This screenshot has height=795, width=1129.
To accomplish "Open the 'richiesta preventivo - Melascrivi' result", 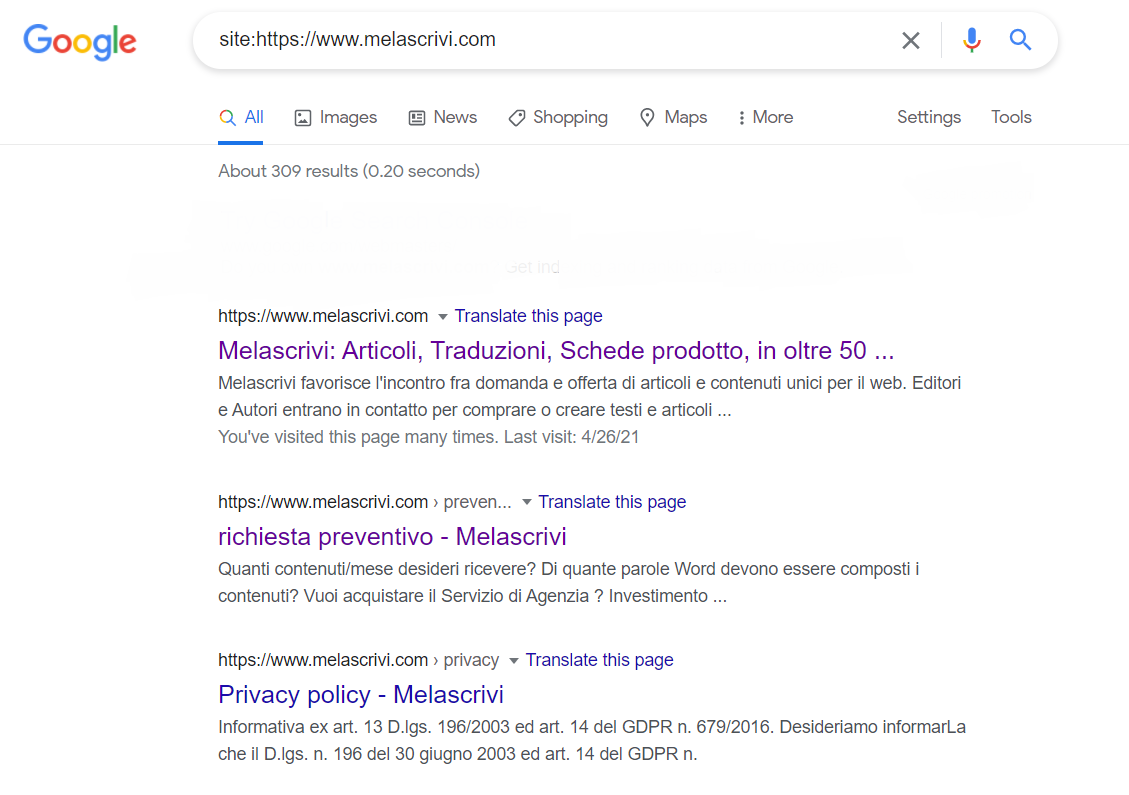I will [392, 536].
